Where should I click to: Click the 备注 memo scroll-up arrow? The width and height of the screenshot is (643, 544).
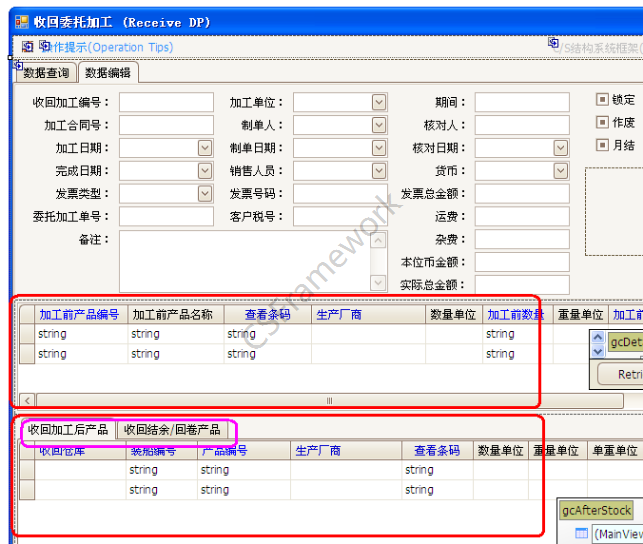tap(378, 240)
